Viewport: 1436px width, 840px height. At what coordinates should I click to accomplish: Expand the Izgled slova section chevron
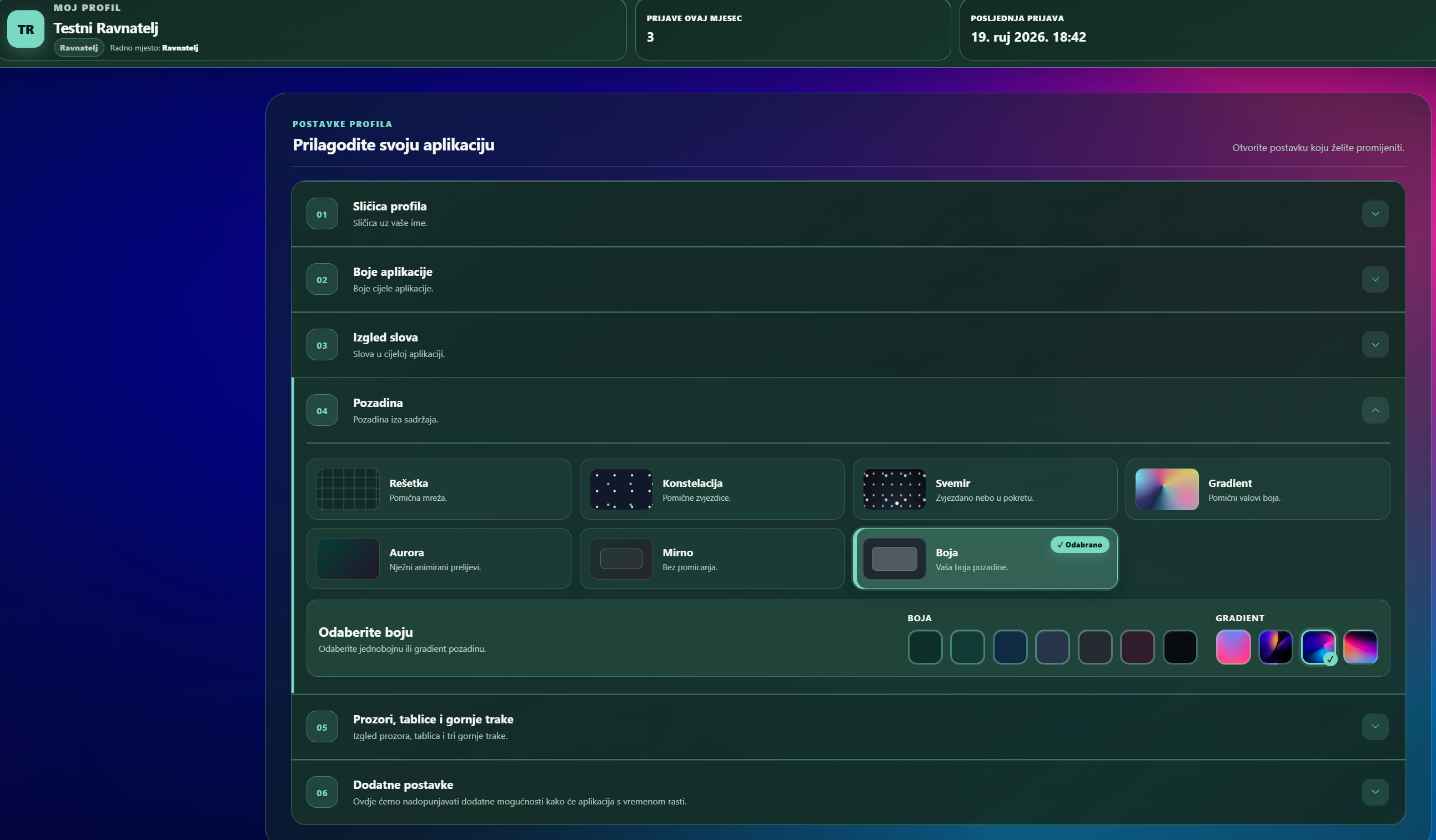(x=1375, y=345)
